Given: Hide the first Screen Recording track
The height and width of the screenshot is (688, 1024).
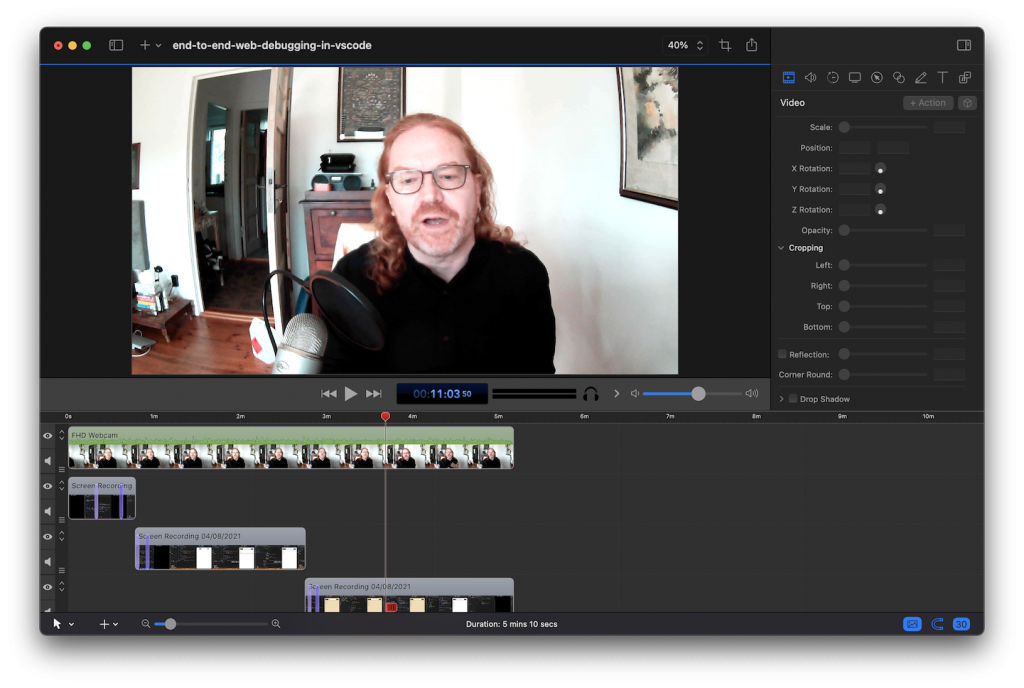Looking at the screenshot, I should tap(48, 486).
